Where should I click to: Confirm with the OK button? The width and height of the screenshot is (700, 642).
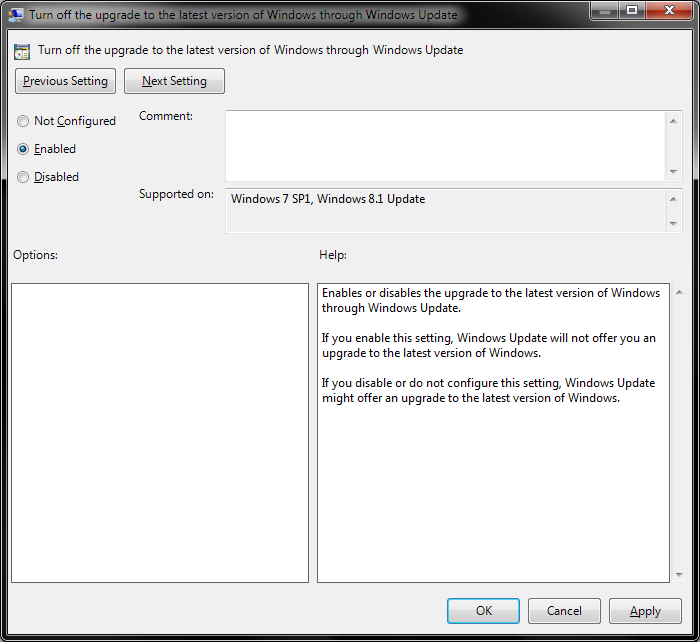483,611
